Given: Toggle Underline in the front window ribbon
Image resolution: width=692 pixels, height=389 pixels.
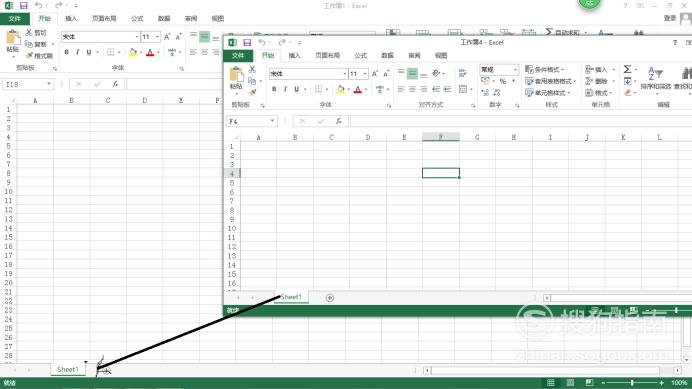Looking at the screenshot, I should pyautogui.click(x=297, y=89).
